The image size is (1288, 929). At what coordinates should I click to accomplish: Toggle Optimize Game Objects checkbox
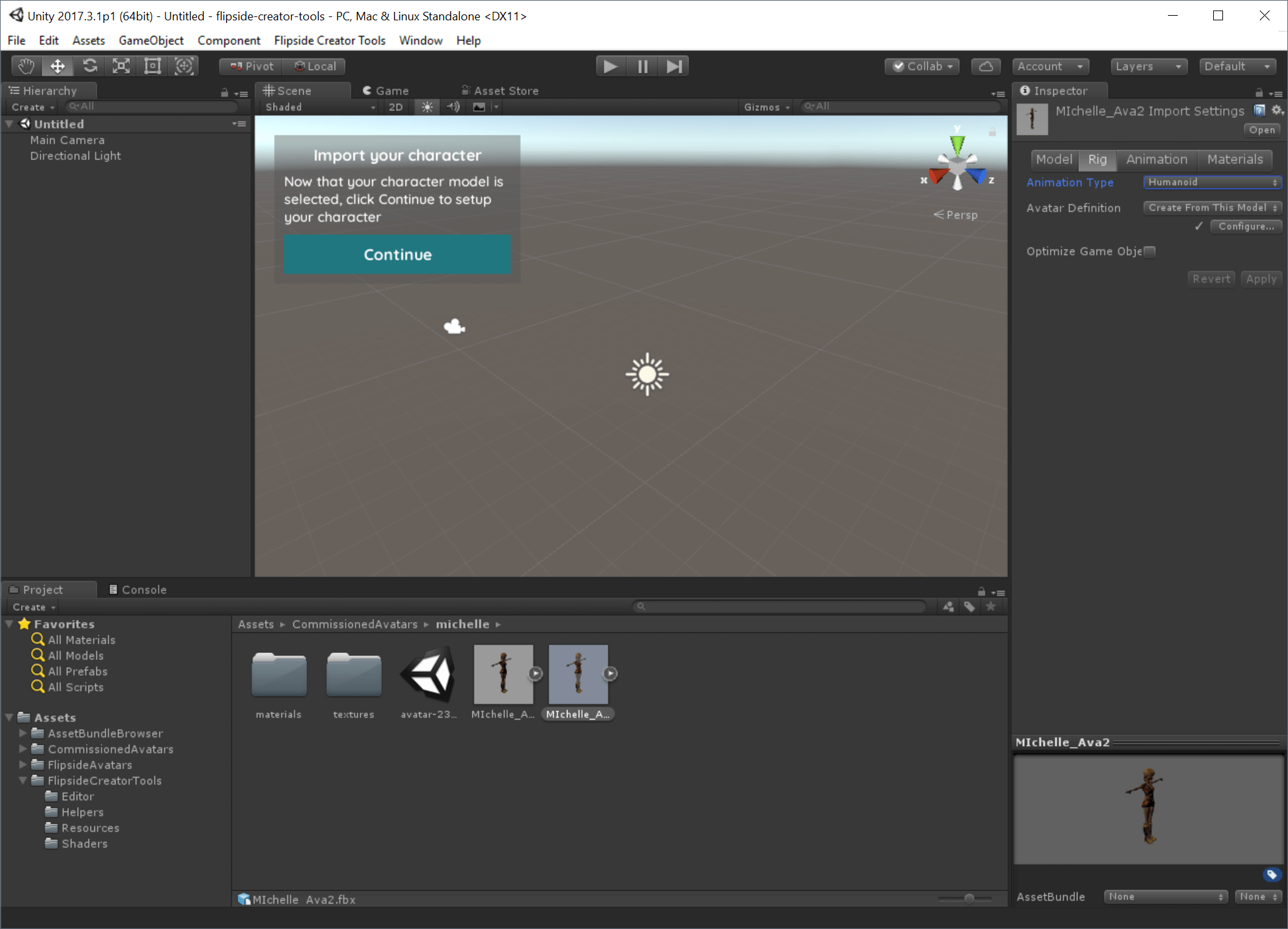click(x=1150, y=251)
